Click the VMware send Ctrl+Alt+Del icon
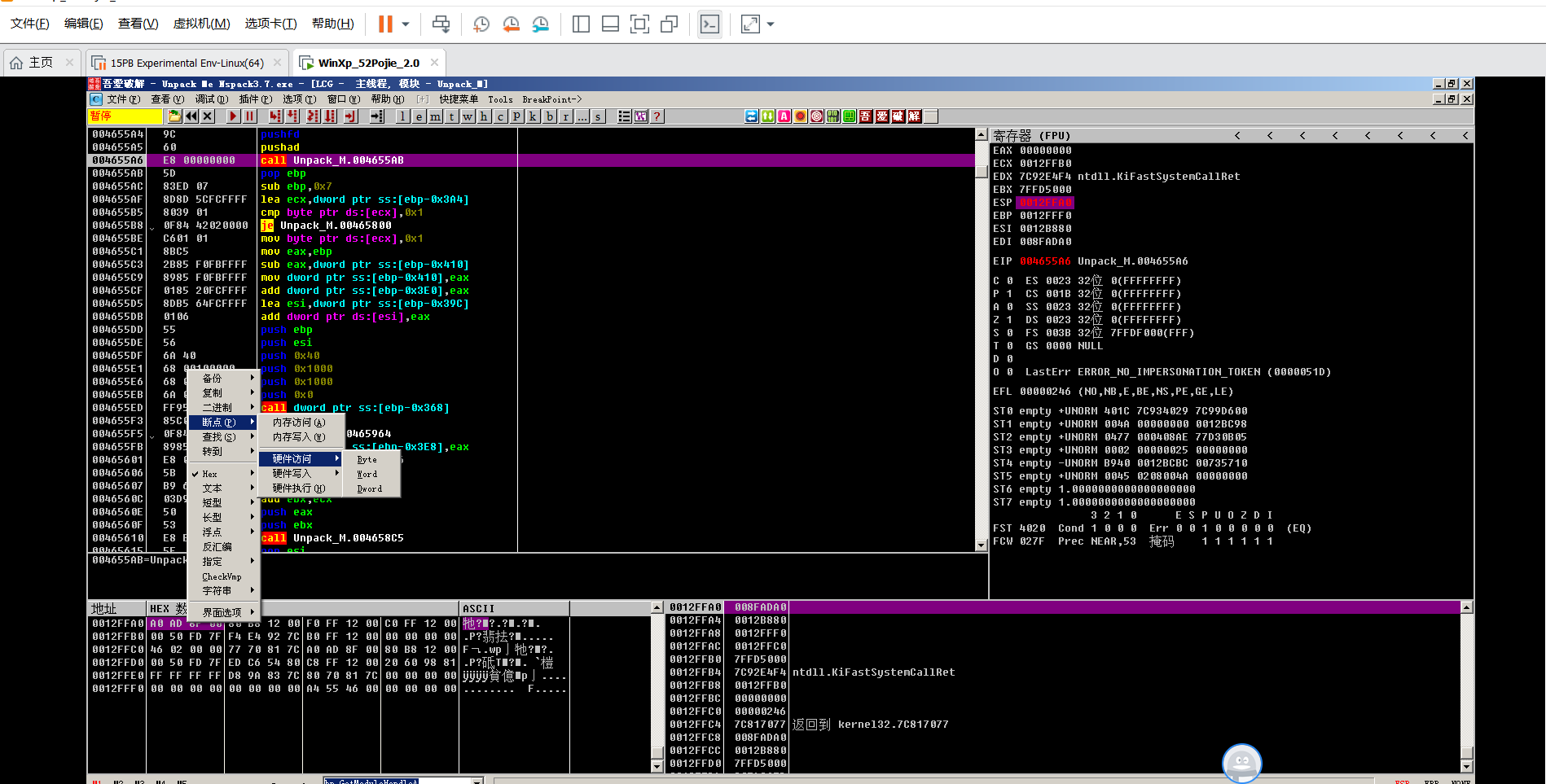 [441, 24]
